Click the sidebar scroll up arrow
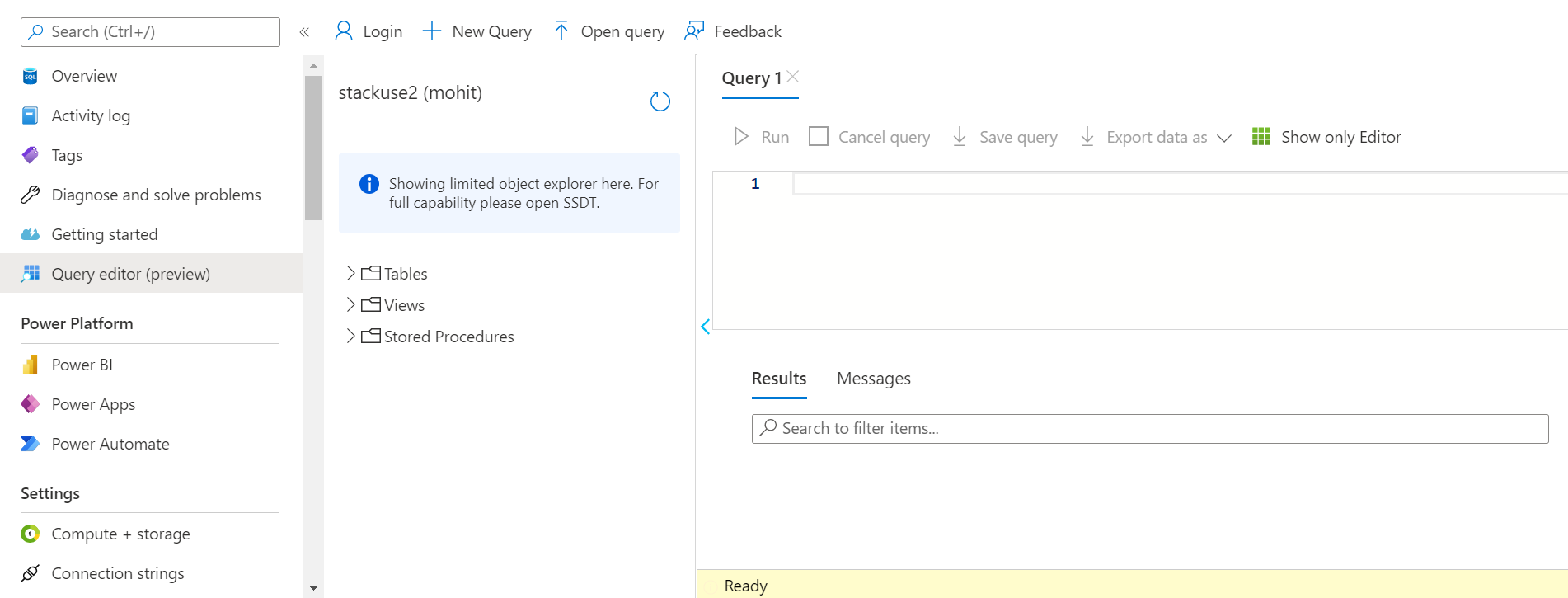1568x598 pixels. (313, 65)
